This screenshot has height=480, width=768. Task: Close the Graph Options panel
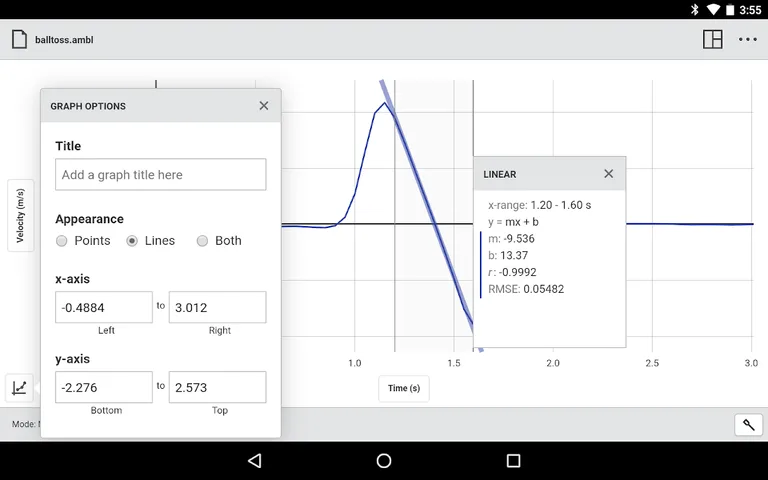pyautogui.click(x=264, y=106)
